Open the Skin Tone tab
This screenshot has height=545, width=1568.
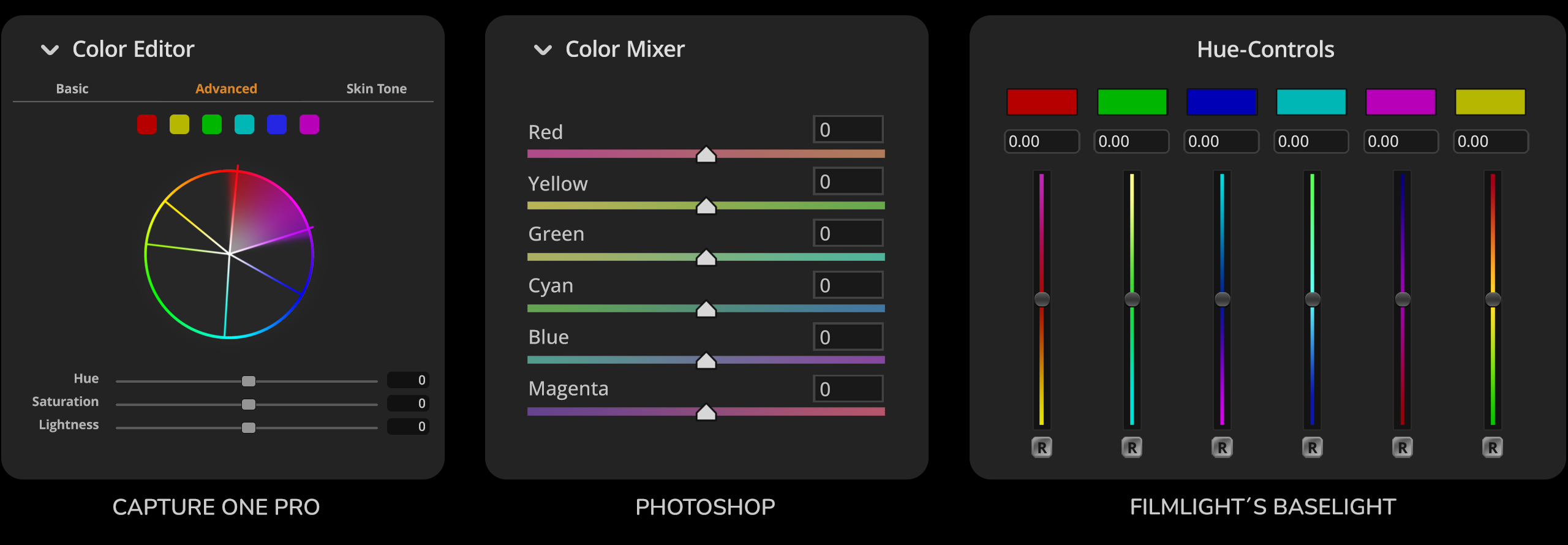pos(376,89)
